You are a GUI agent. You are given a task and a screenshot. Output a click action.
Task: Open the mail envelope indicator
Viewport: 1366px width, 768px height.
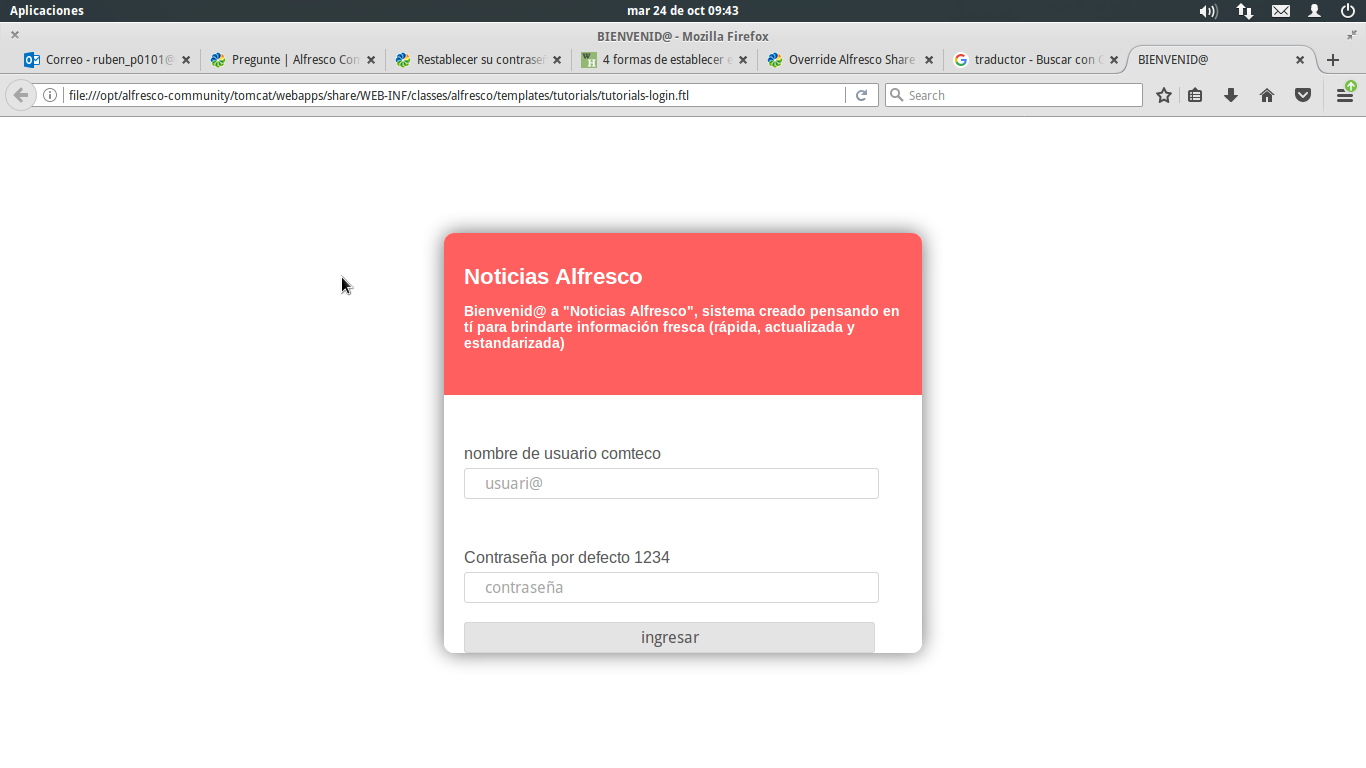tap(1281, 11)
